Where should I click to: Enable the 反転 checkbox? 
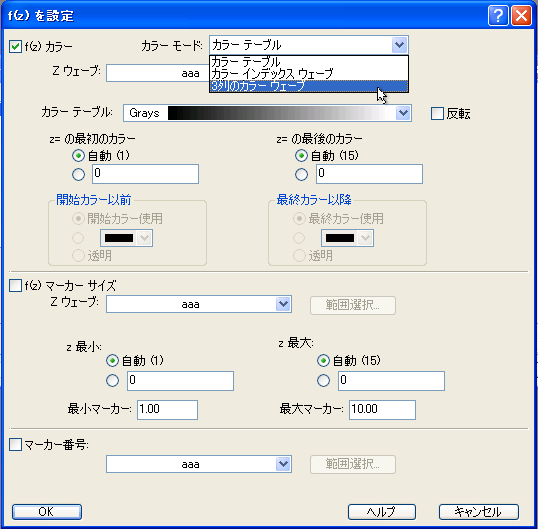(x=437, y=114)
